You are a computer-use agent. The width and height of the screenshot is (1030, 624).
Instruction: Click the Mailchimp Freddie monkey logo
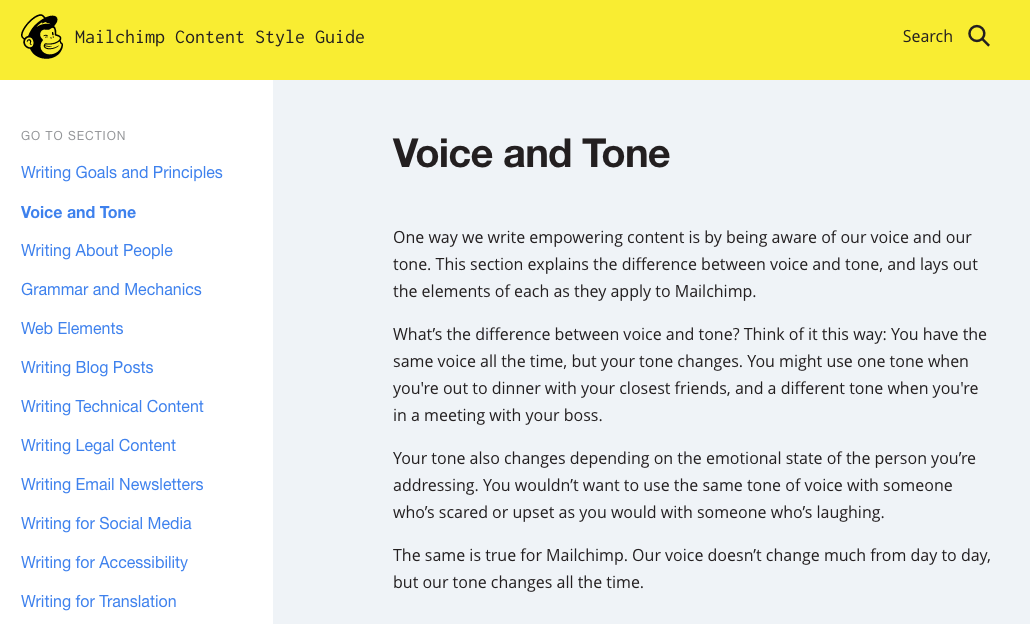[42, 37]
